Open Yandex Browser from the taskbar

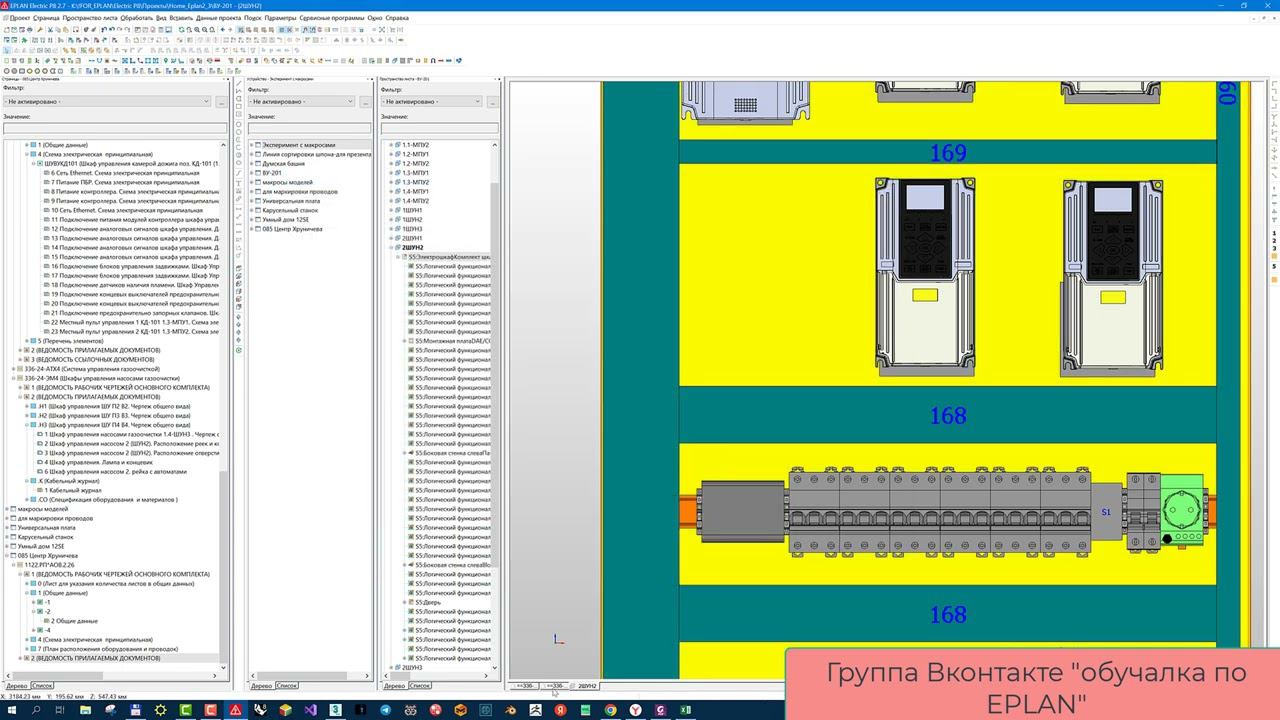635,710
